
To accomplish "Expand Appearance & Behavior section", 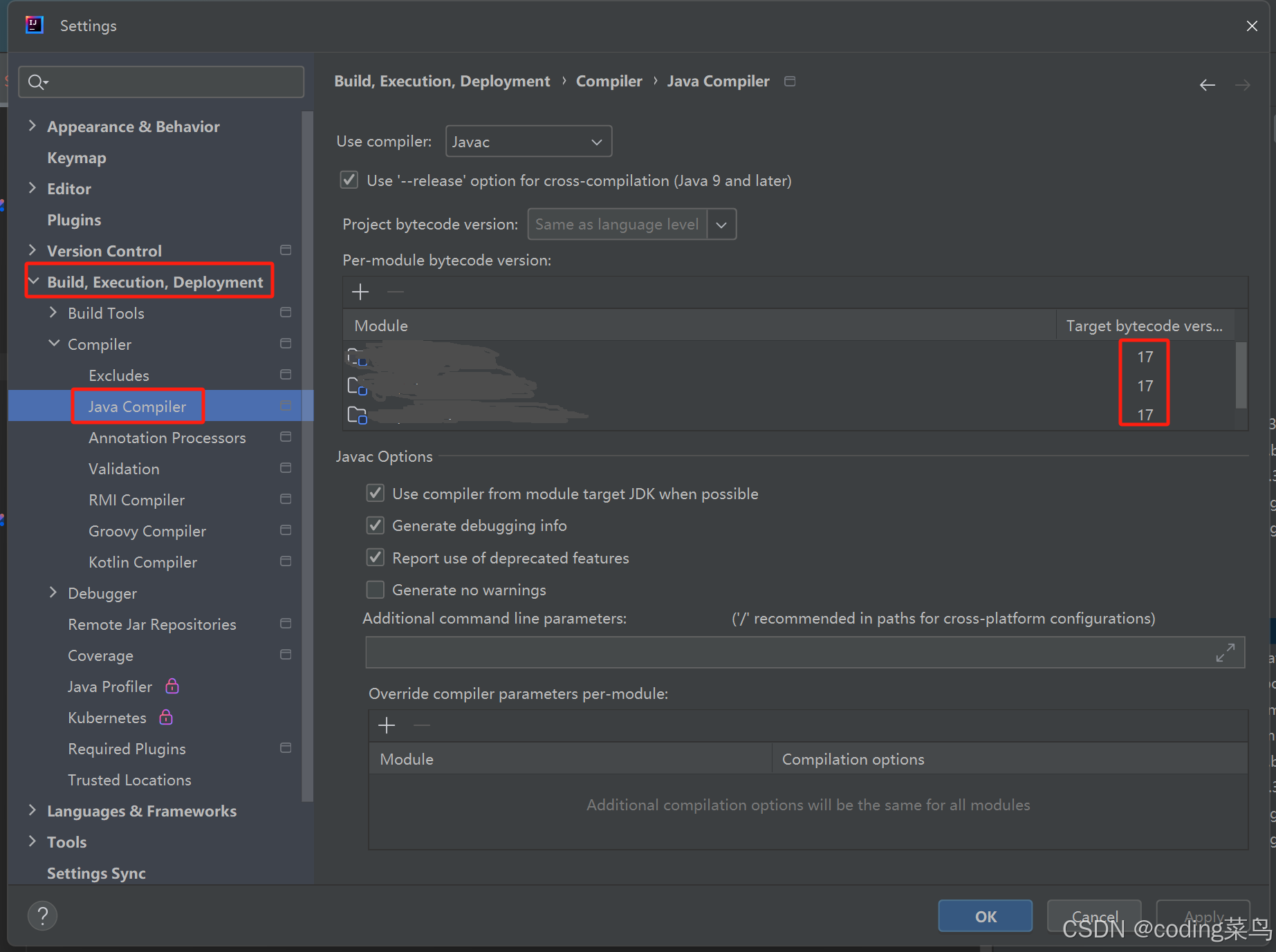I will 32,126.
